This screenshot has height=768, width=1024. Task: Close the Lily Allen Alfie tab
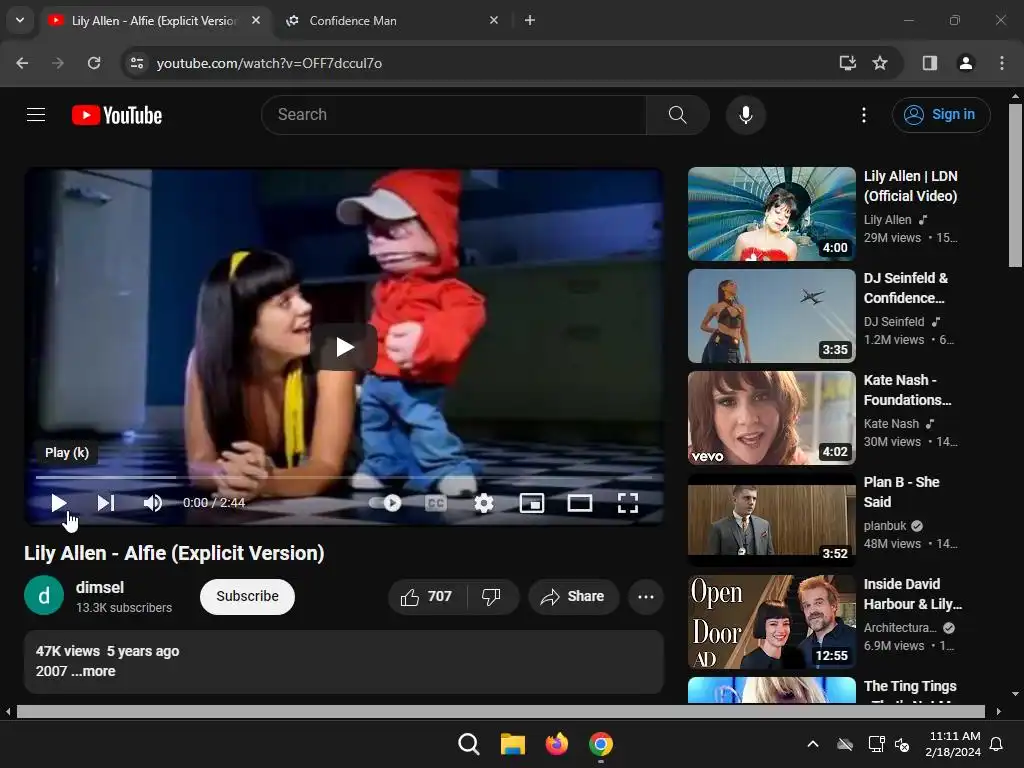click(x=256, y=20)
